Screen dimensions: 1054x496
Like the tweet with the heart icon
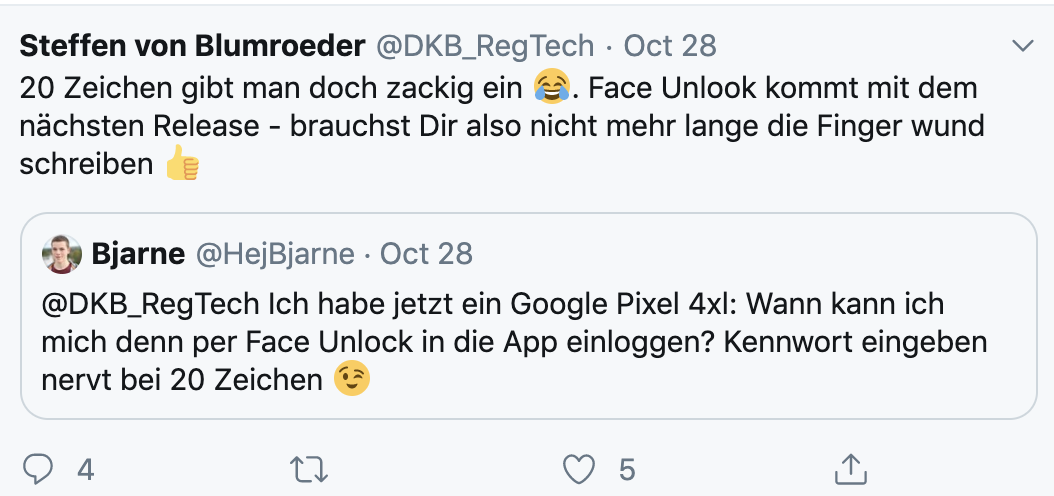click(577, 468)
